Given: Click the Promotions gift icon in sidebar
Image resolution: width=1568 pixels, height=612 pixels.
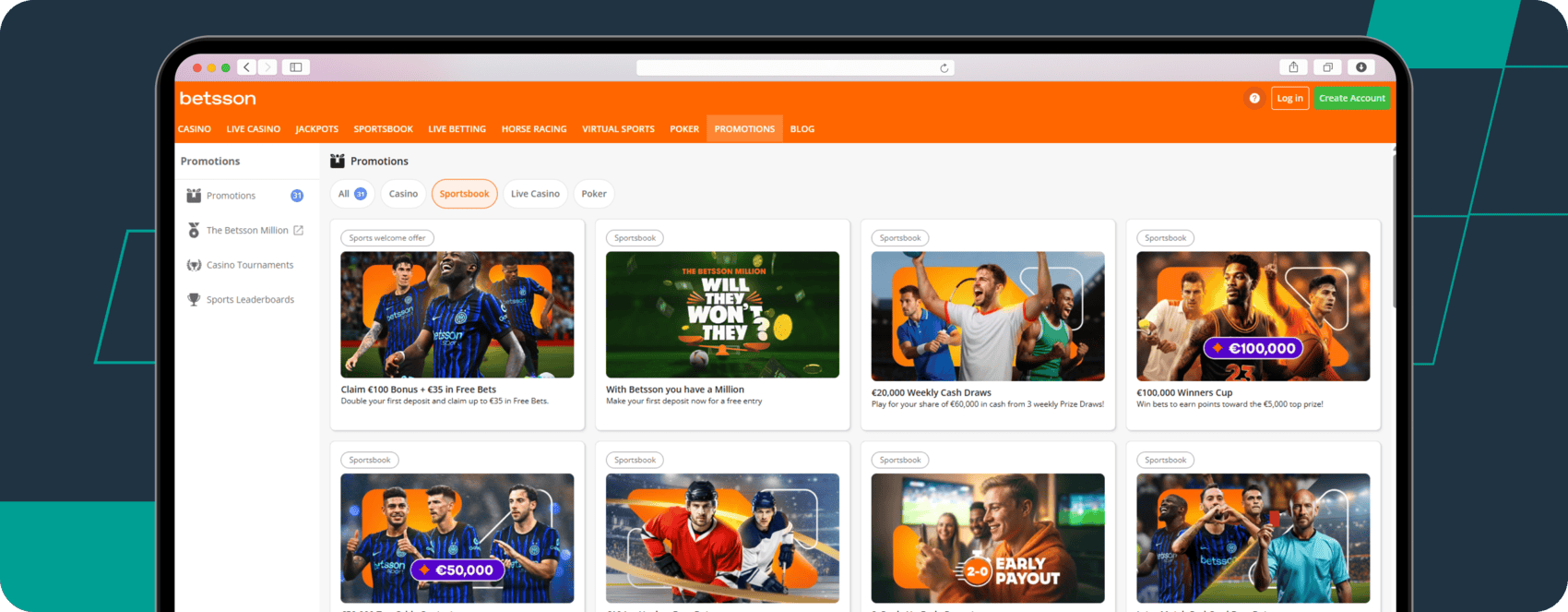Looking at the screenshot, I should point(194,196).
